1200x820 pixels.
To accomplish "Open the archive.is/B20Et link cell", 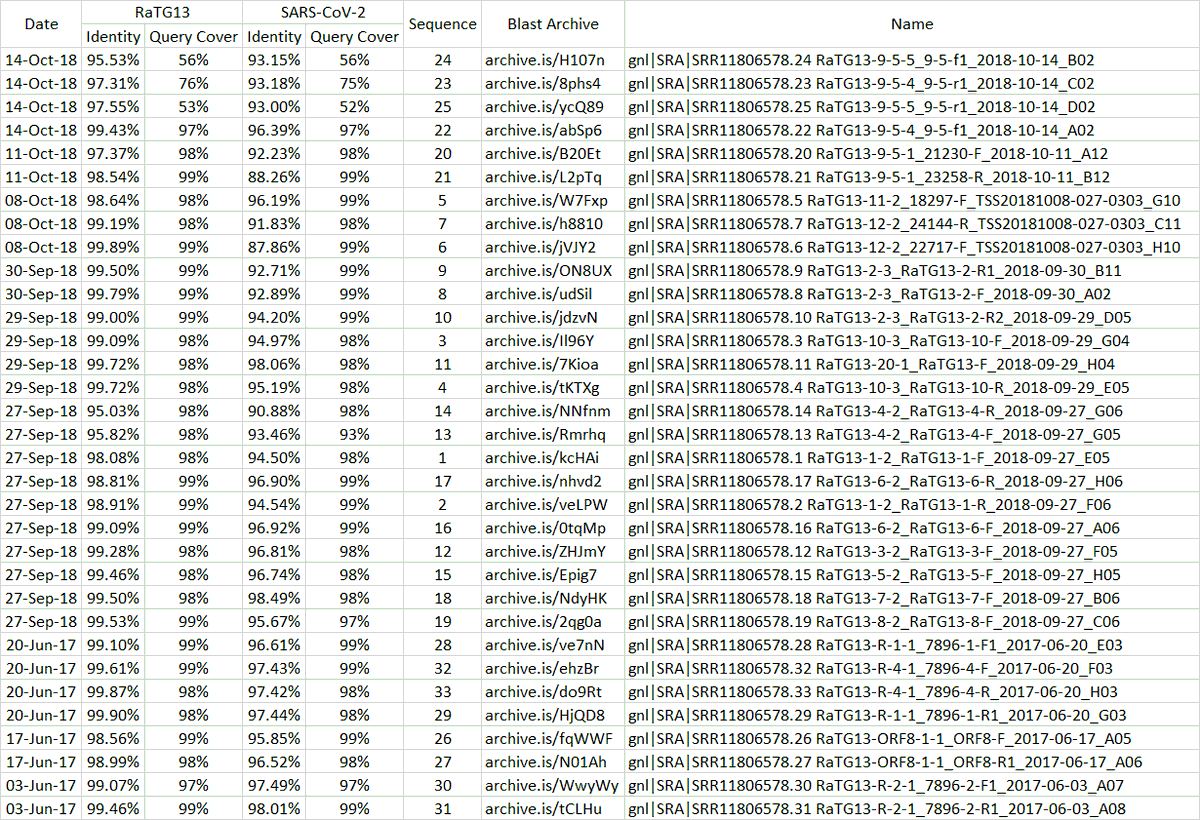I will tap(553, 153).
